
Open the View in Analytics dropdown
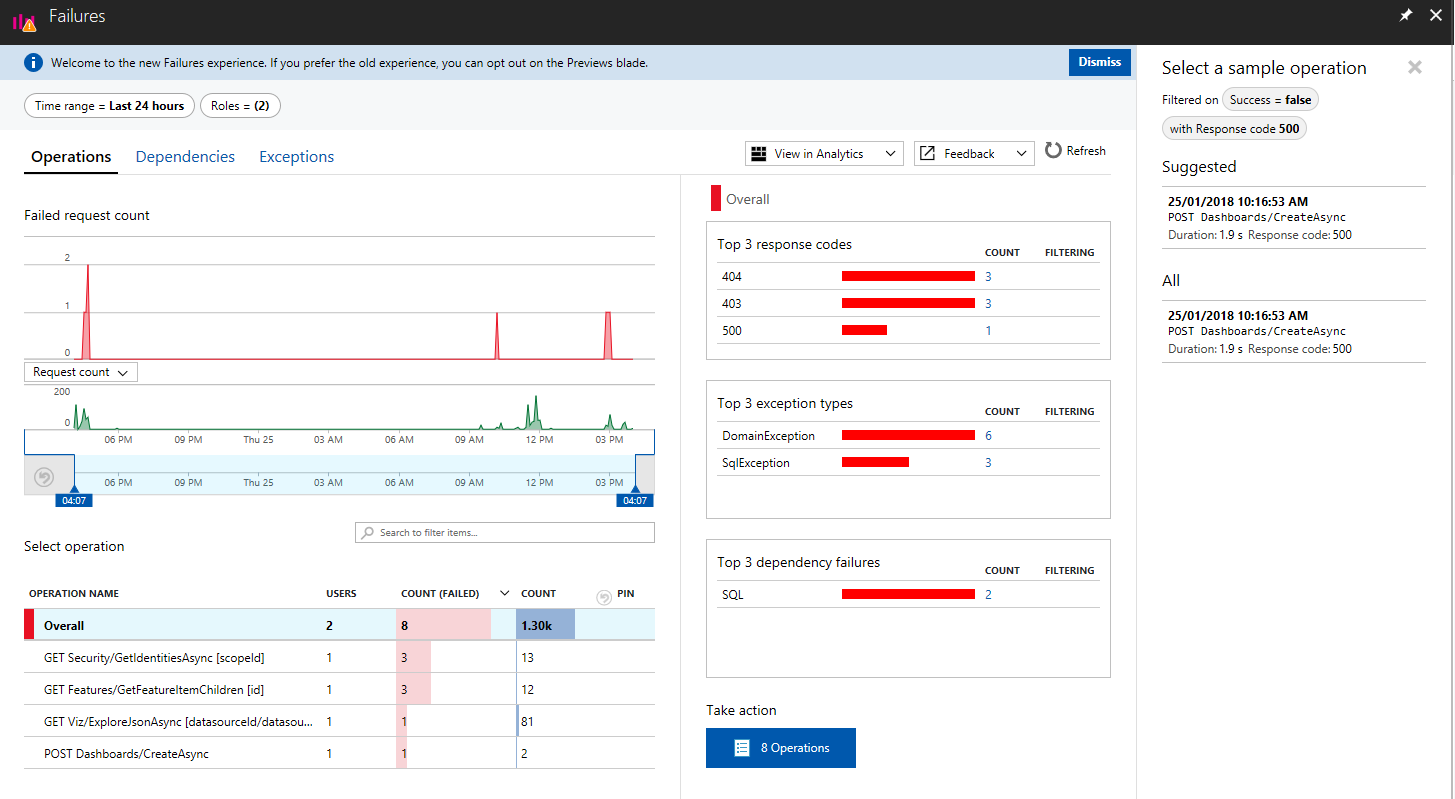coord(824,154)
